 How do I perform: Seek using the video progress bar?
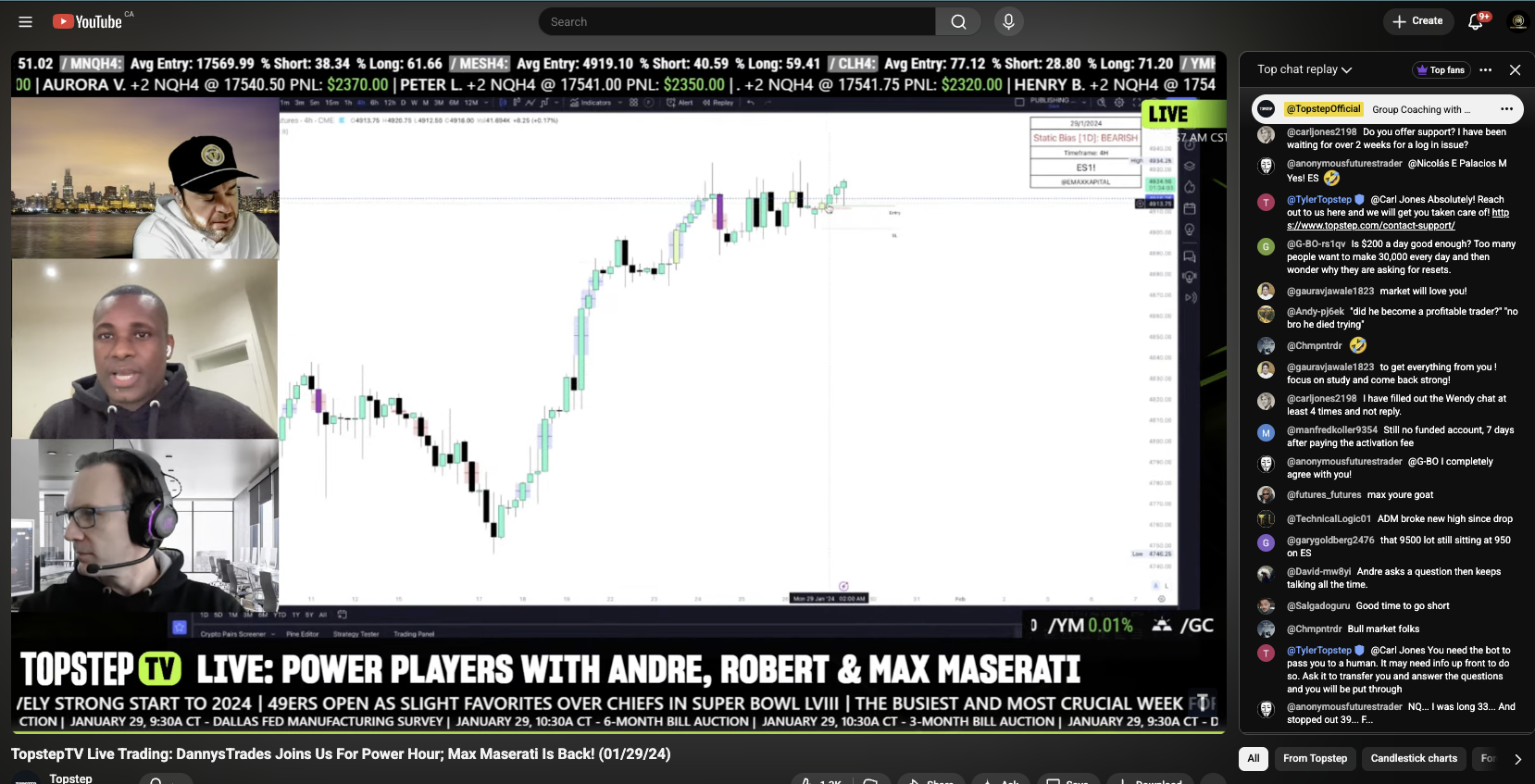point(618,732)
